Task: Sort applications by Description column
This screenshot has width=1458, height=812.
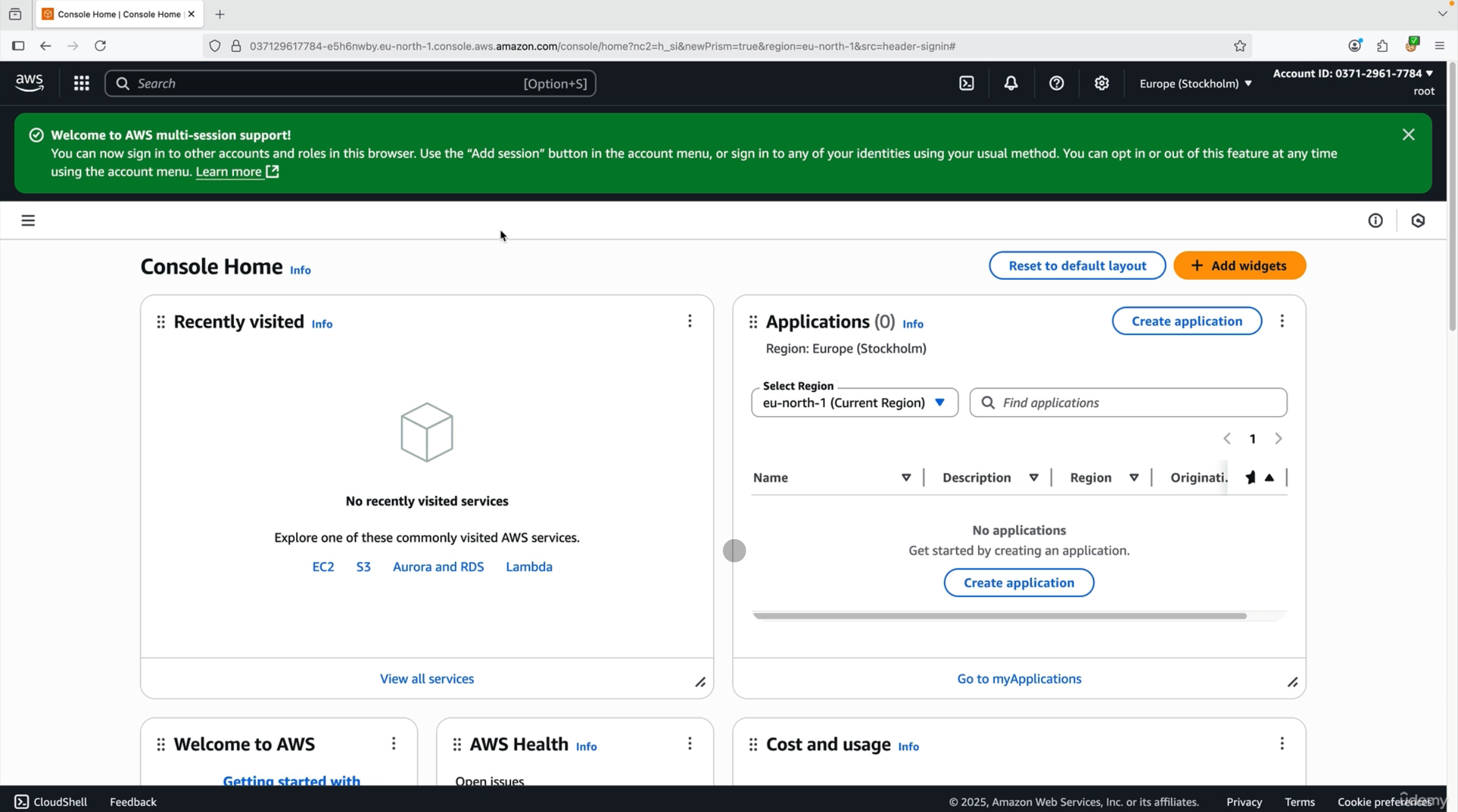Action: [1034, 477]
